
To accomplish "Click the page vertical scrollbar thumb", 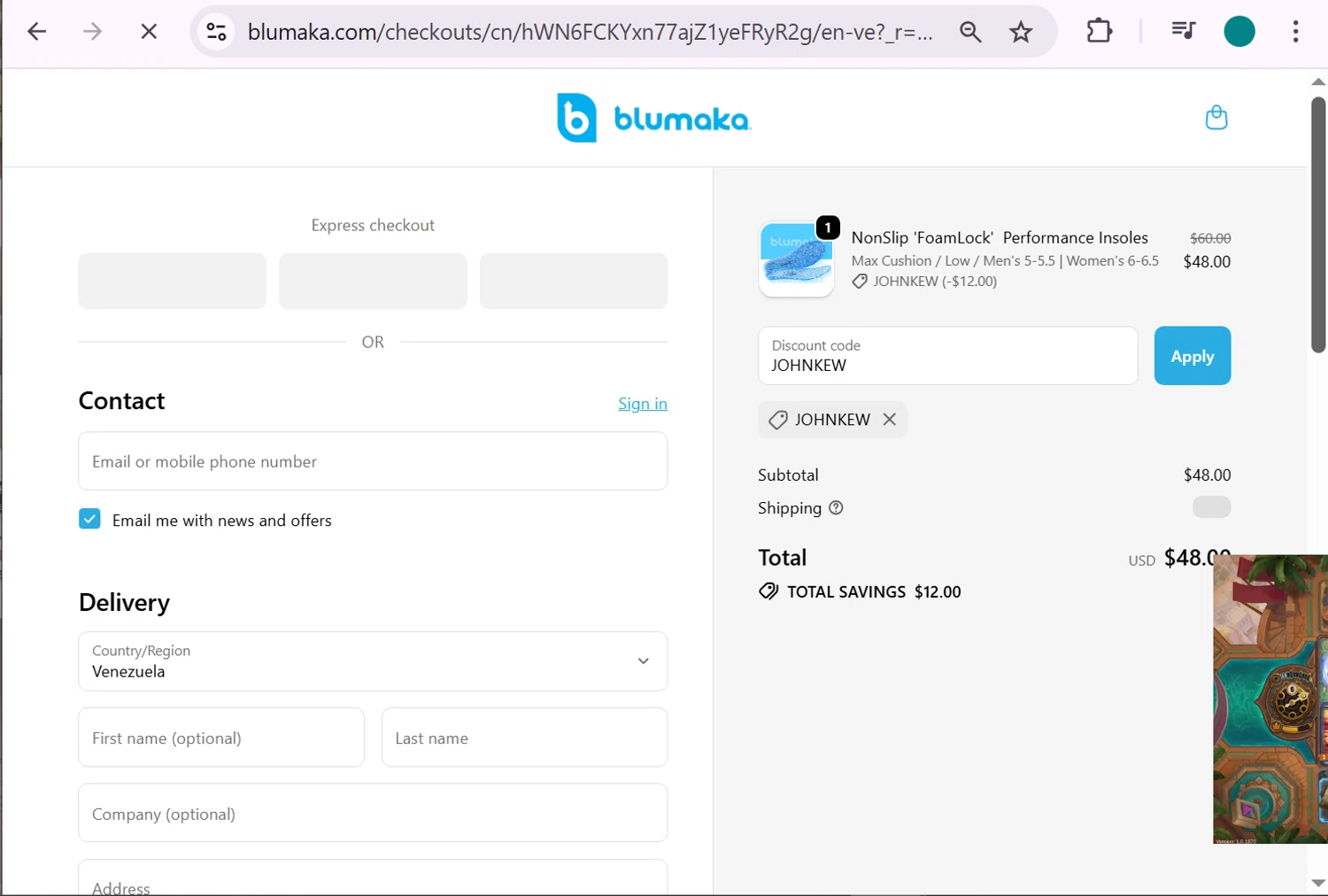I will 1317,225.
